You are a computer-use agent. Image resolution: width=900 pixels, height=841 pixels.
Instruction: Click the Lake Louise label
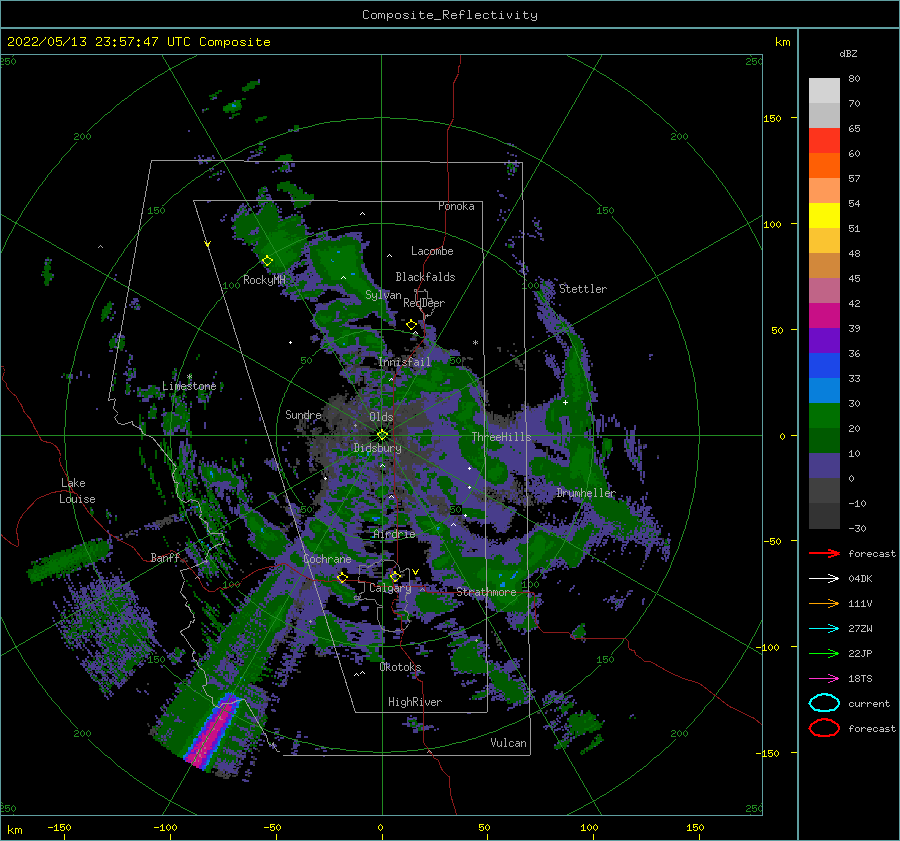tap(77, 491)
